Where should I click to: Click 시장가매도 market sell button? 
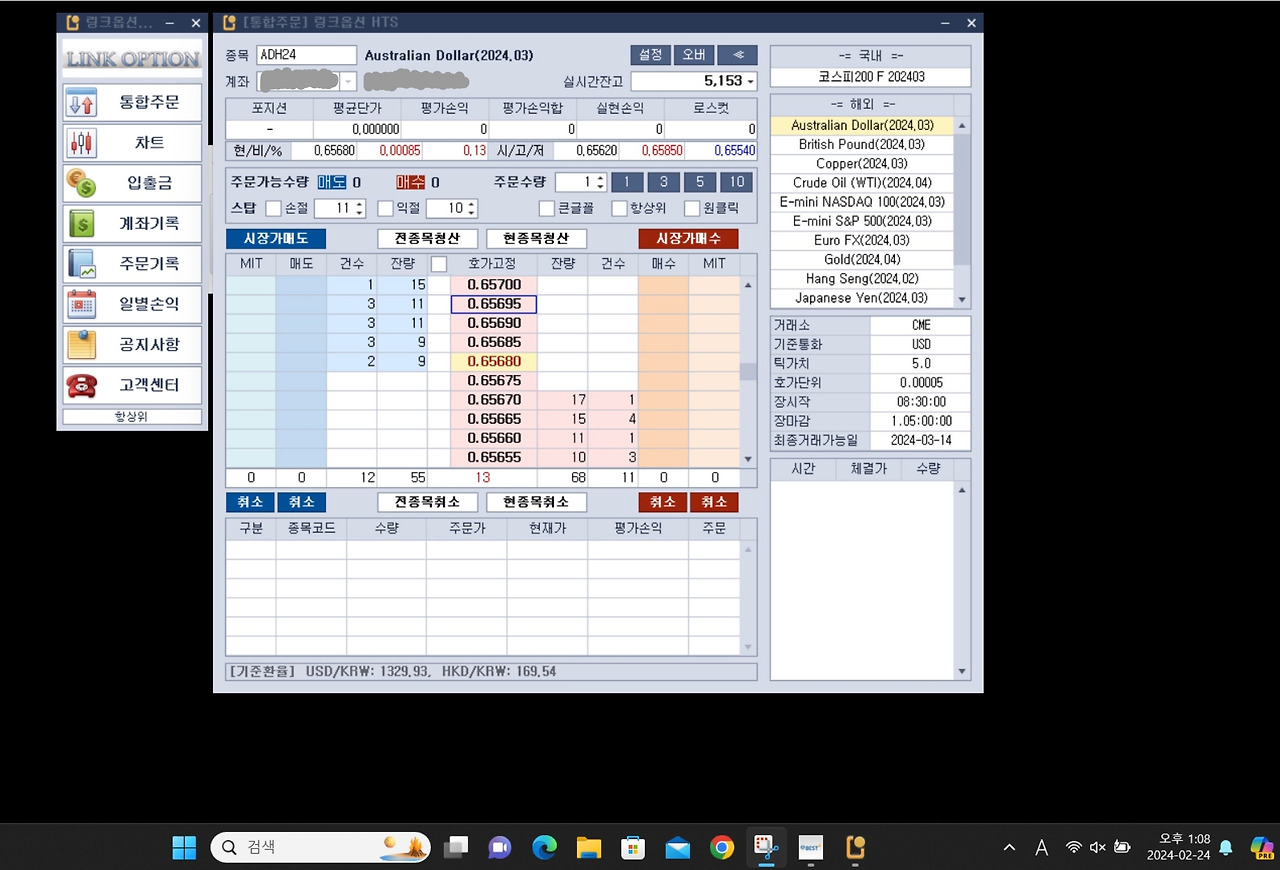(x=276, y=239)
